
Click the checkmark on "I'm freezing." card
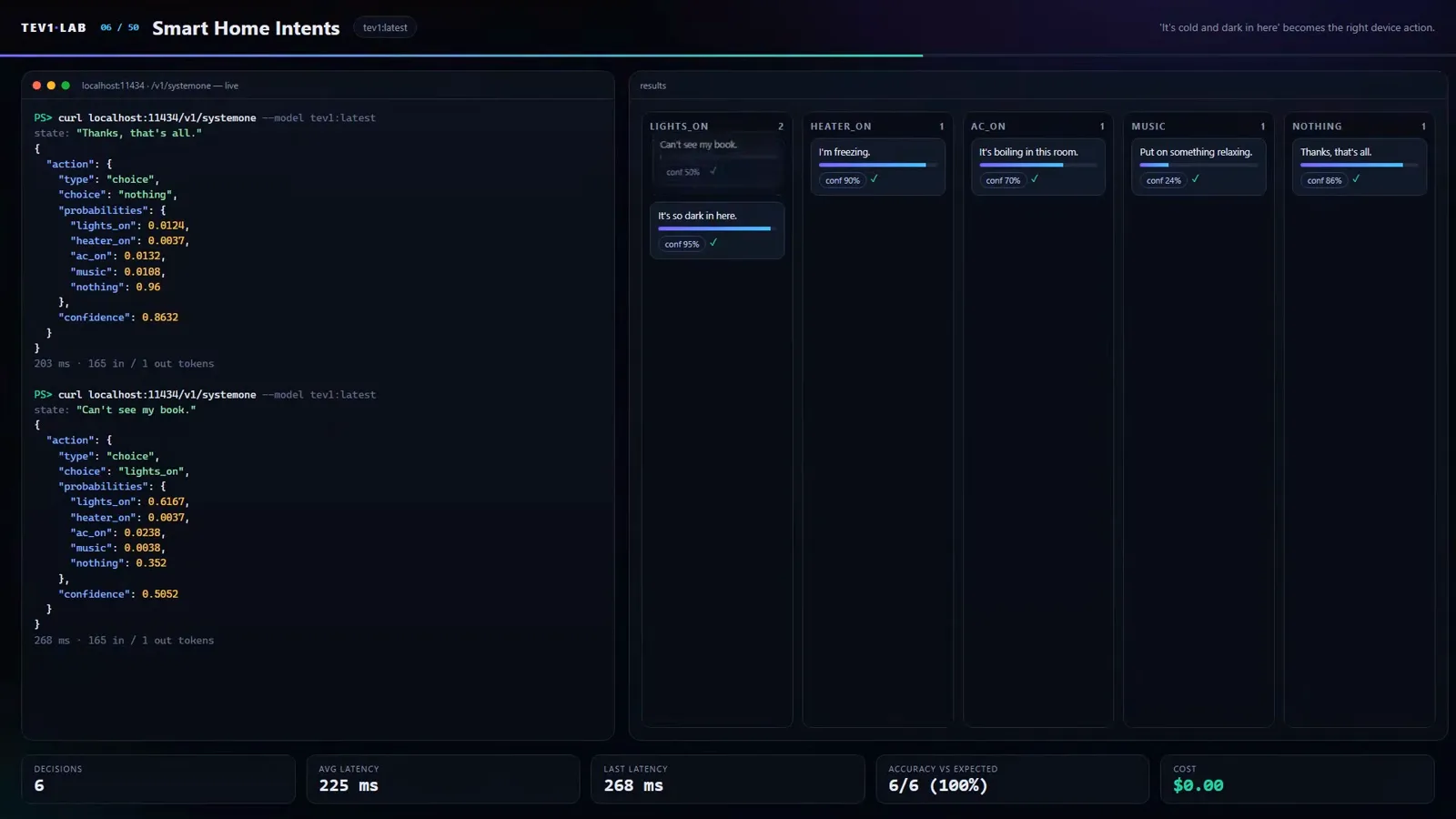tap(875, 179)
